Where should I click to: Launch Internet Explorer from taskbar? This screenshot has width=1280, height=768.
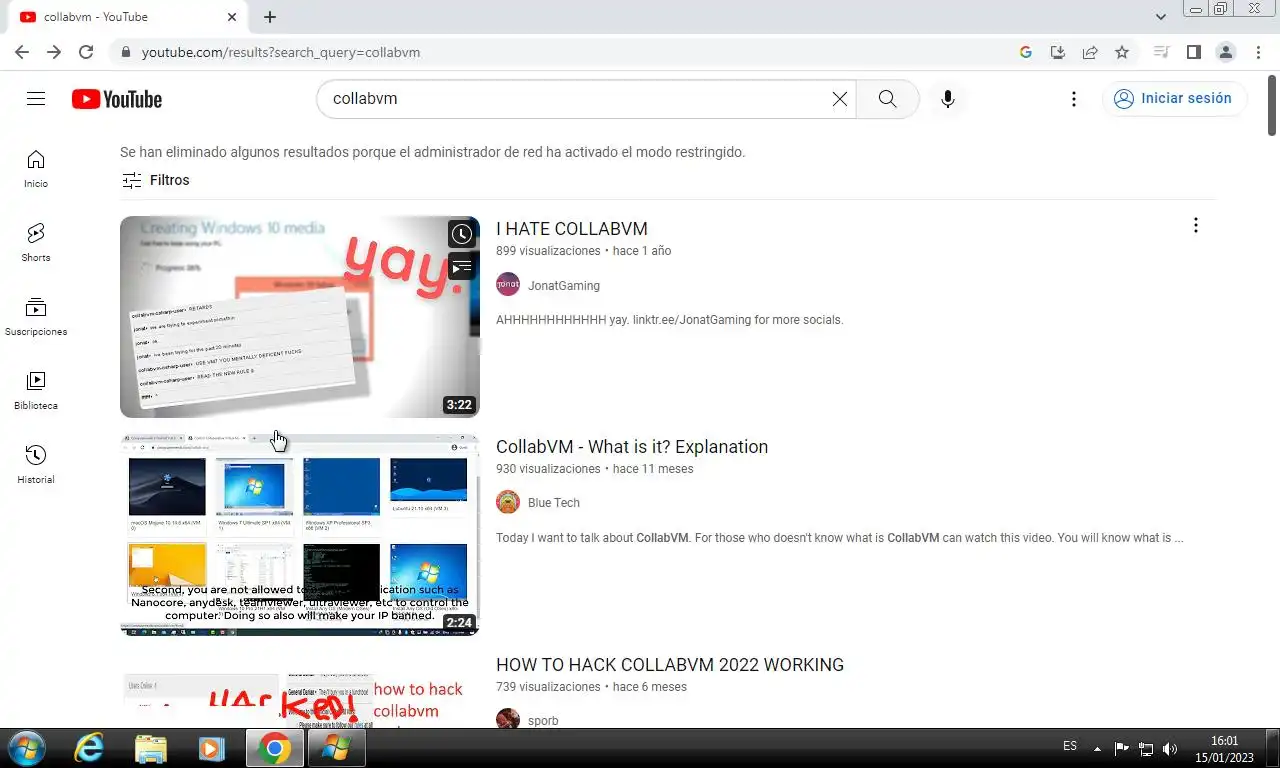coord(90,748)
